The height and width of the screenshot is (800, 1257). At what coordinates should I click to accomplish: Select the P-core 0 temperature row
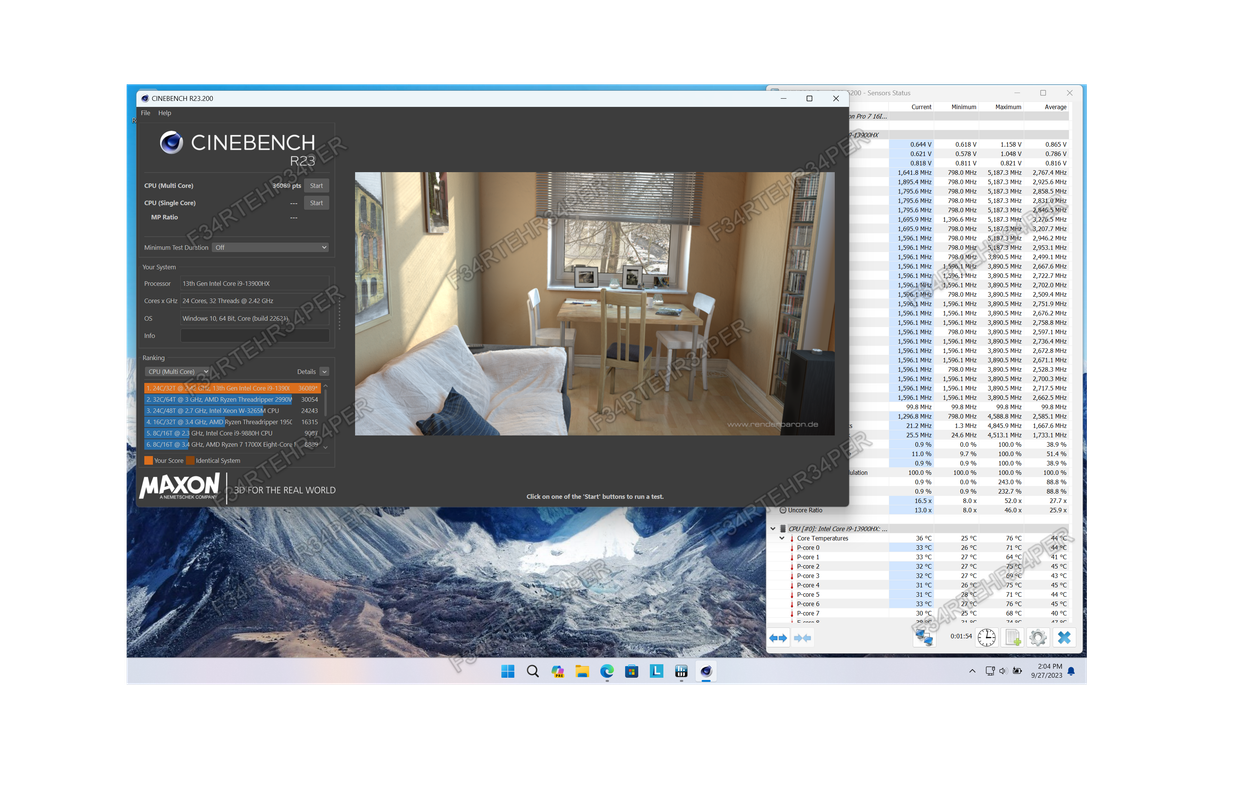919,548
